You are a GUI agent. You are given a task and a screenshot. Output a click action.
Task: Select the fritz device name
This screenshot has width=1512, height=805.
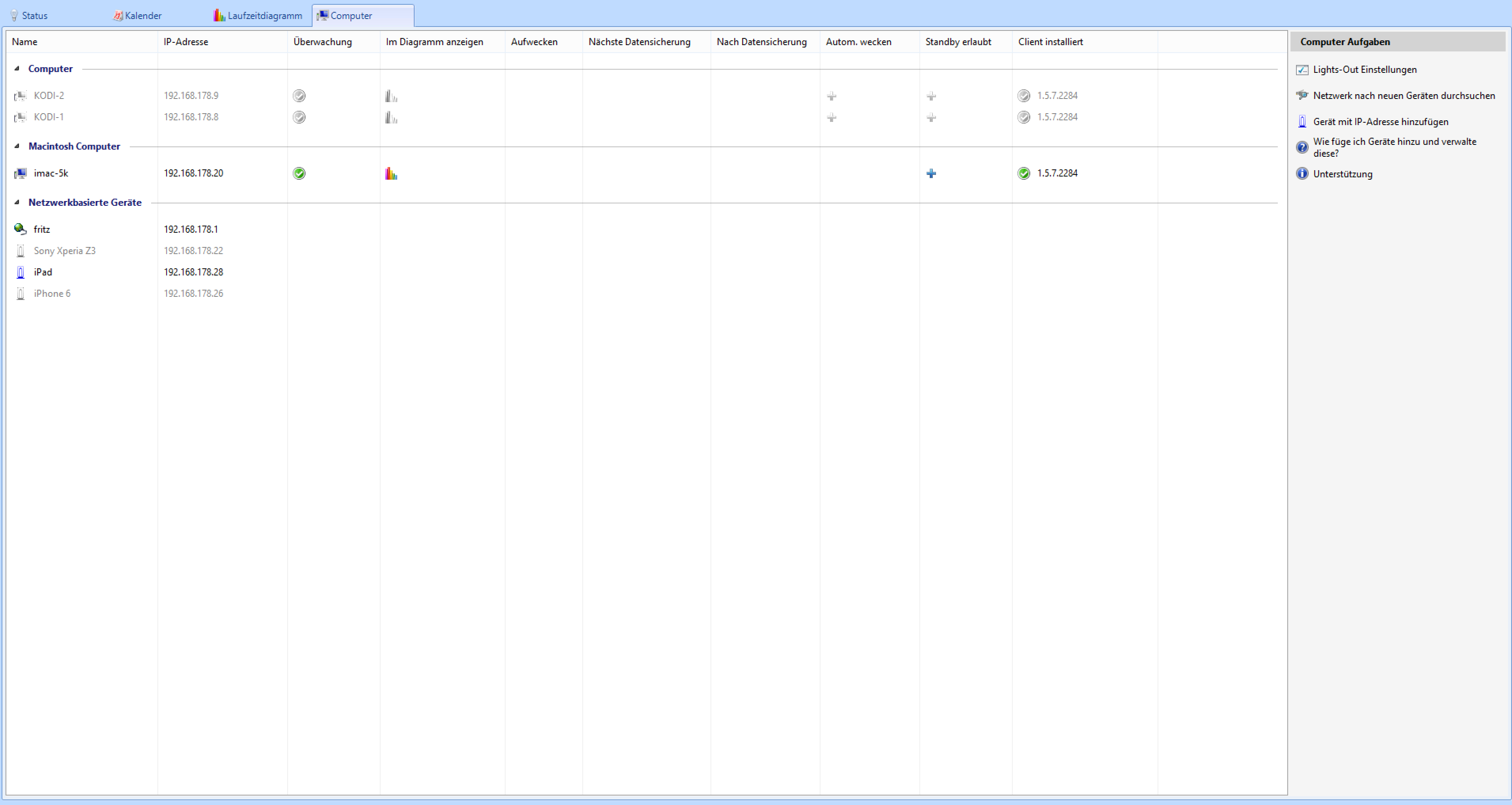click(42, 230)
